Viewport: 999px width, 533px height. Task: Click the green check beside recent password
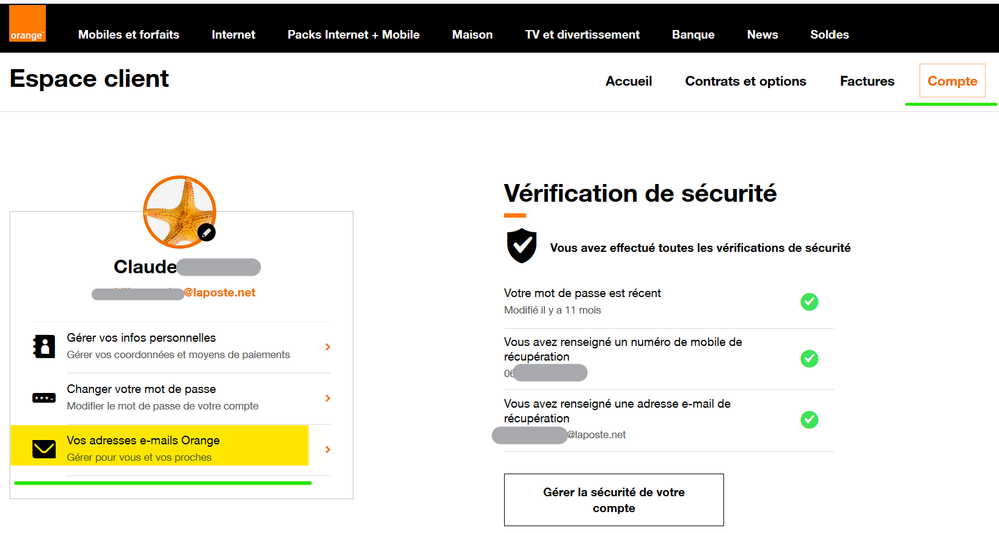pos(809,301)
